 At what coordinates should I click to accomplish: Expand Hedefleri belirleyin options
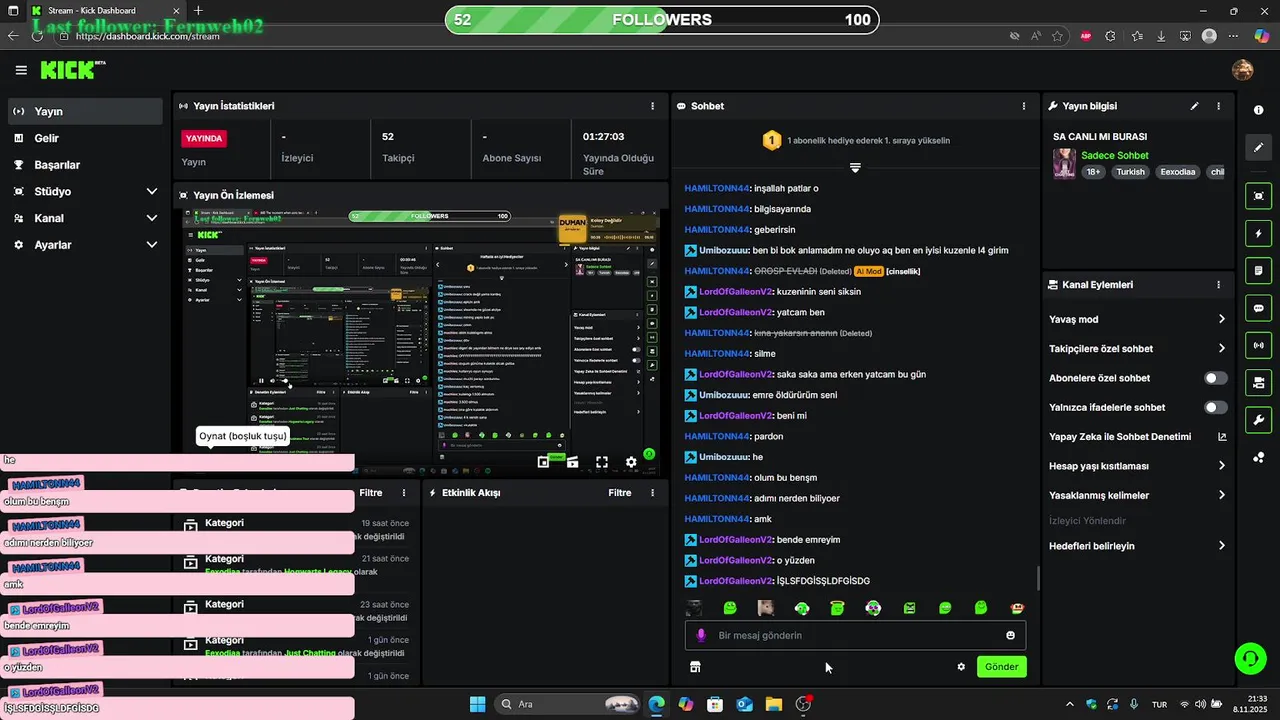coord(1222,546)
